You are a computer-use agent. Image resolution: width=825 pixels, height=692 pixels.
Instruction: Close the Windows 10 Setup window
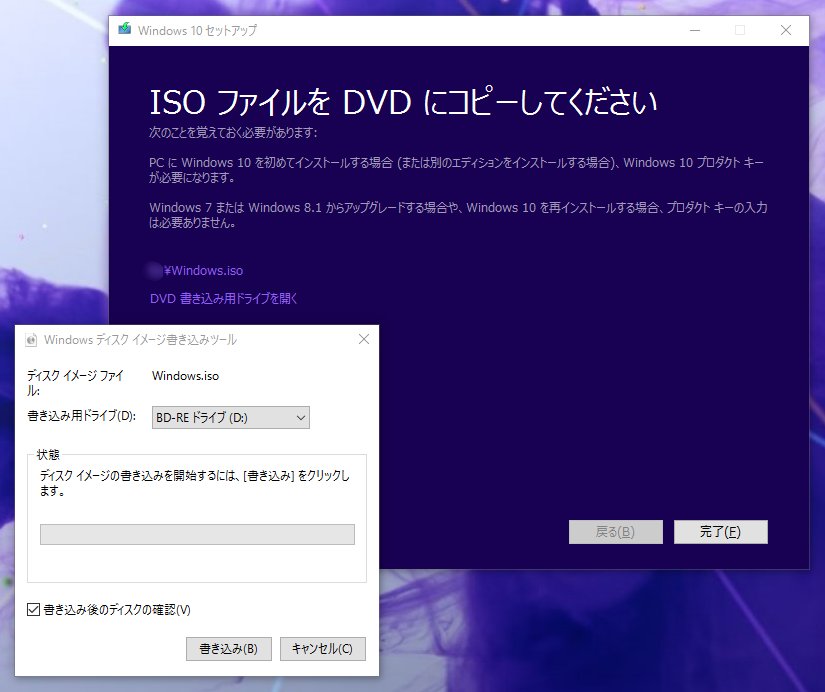tap(786, 31)
